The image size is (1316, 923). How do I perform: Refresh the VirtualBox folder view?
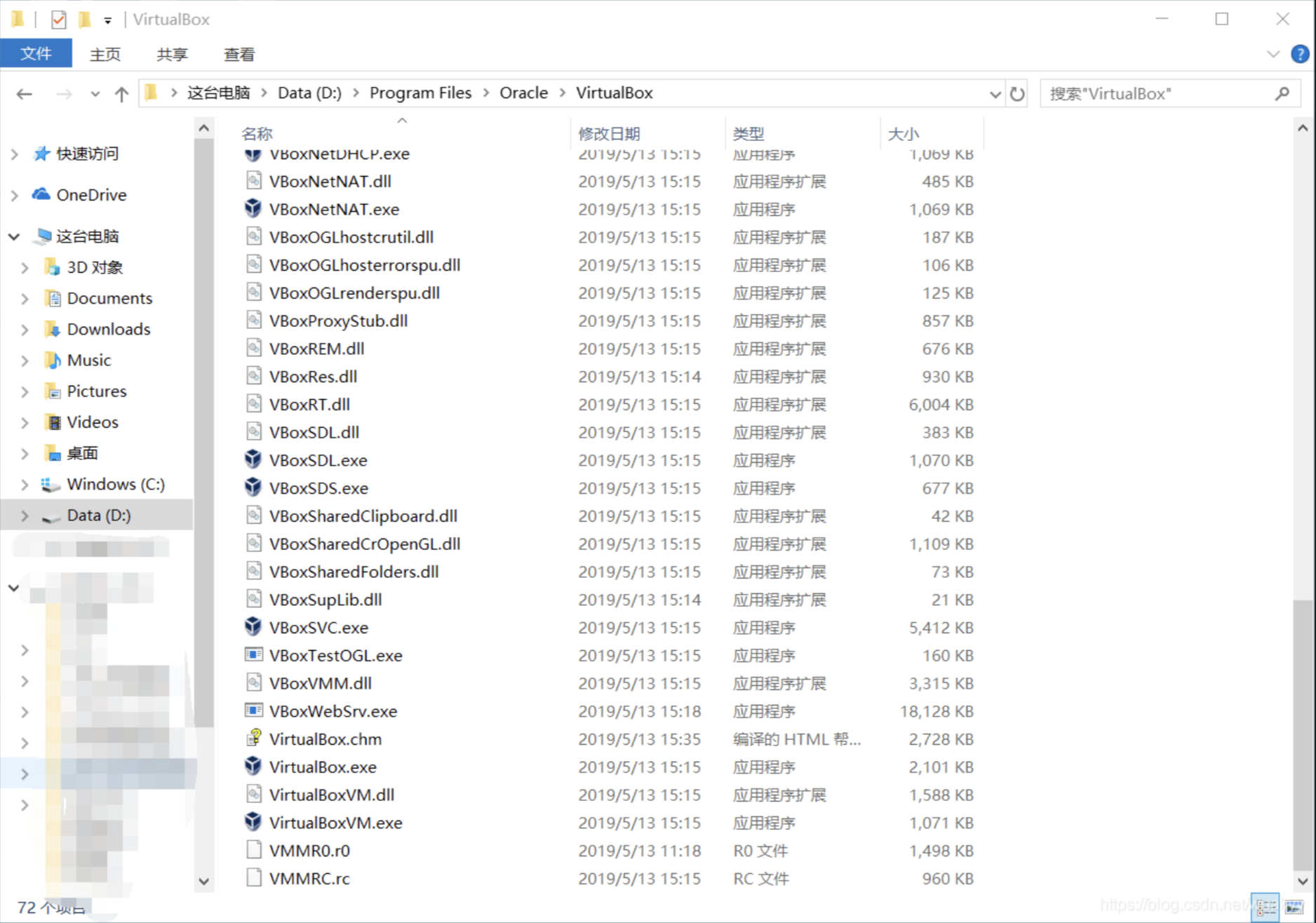pyautogui.click(x=1016, y=93)
